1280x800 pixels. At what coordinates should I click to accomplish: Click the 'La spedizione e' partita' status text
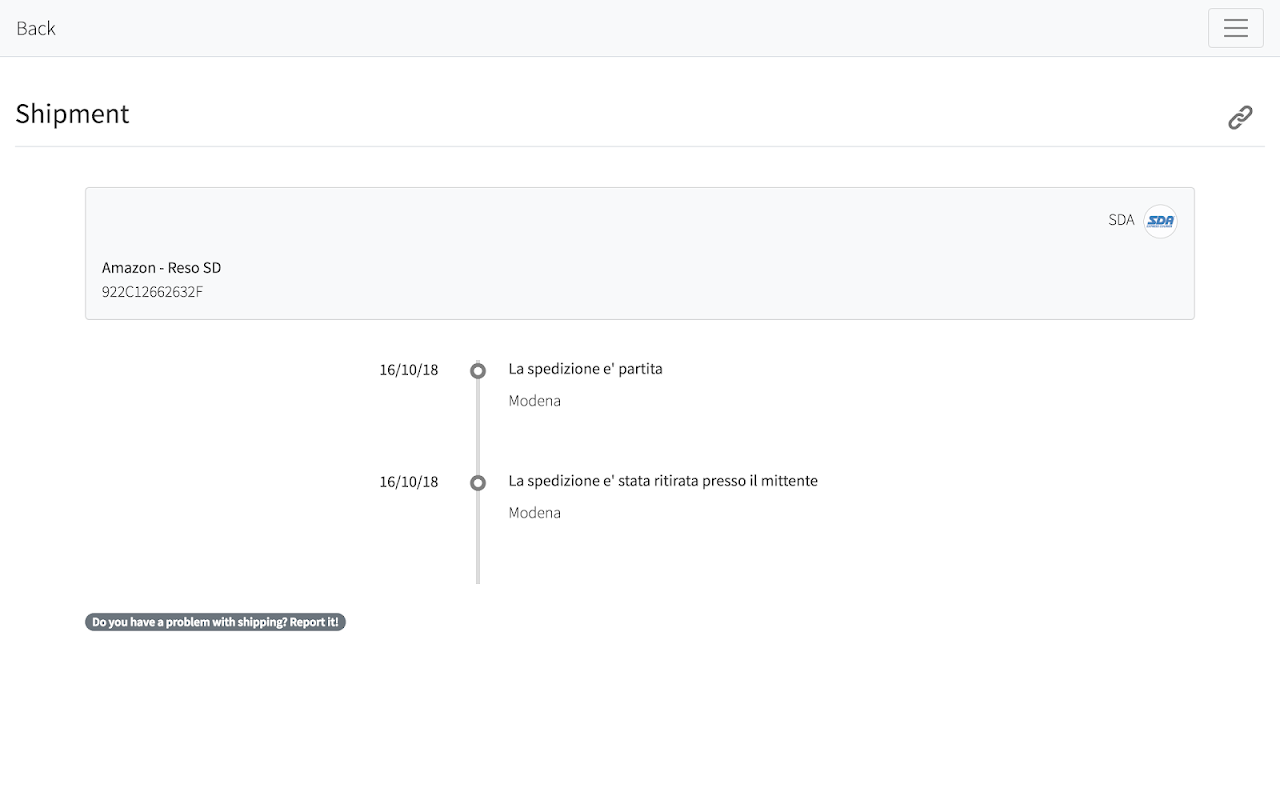pyautogui.click(x=585, y=369)
